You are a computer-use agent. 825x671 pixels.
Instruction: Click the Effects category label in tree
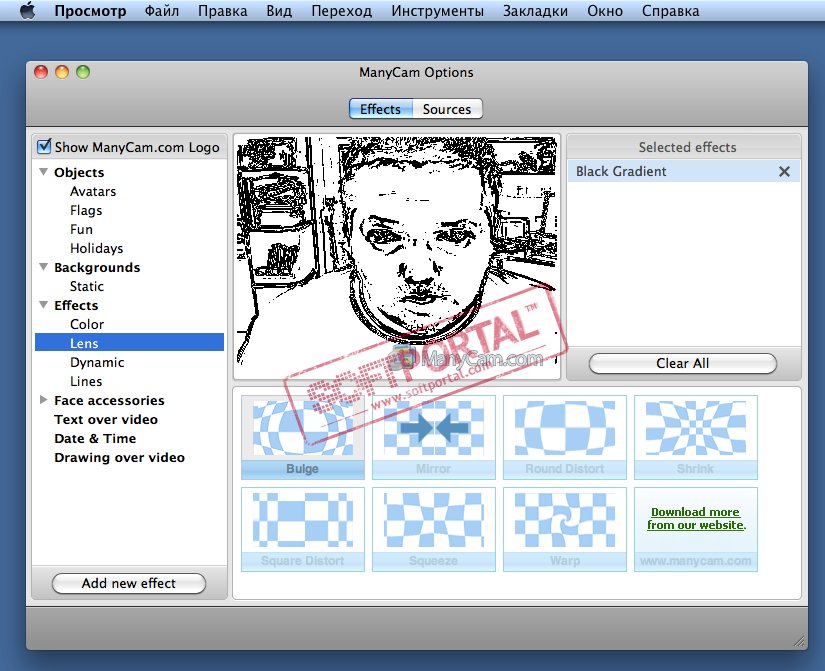tap(76, 305)
